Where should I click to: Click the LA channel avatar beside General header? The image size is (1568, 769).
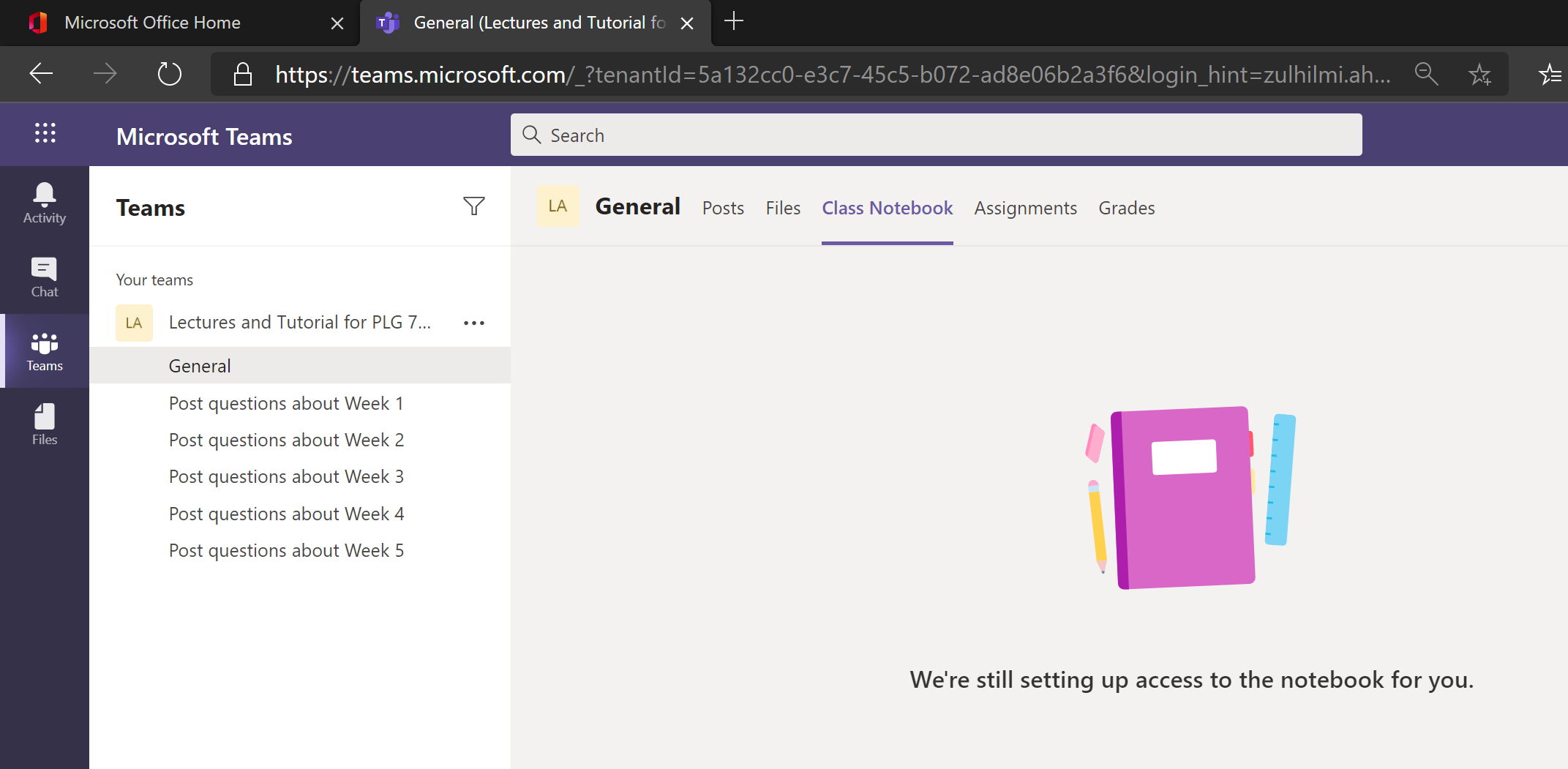pyautogui.click(x=558, y=206)
